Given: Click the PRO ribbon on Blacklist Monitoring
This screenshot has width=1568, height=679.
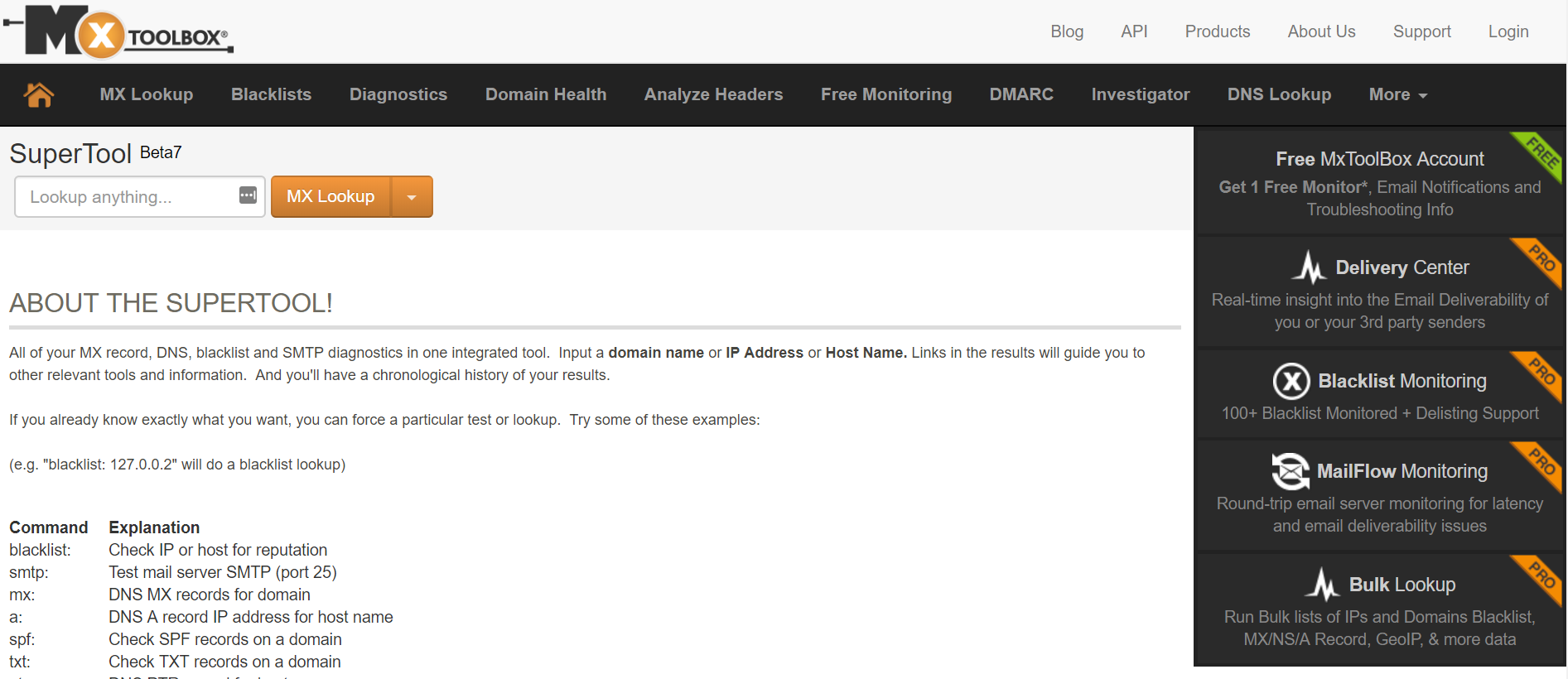Looking at the screenshot, I should tap(1539, 376).
